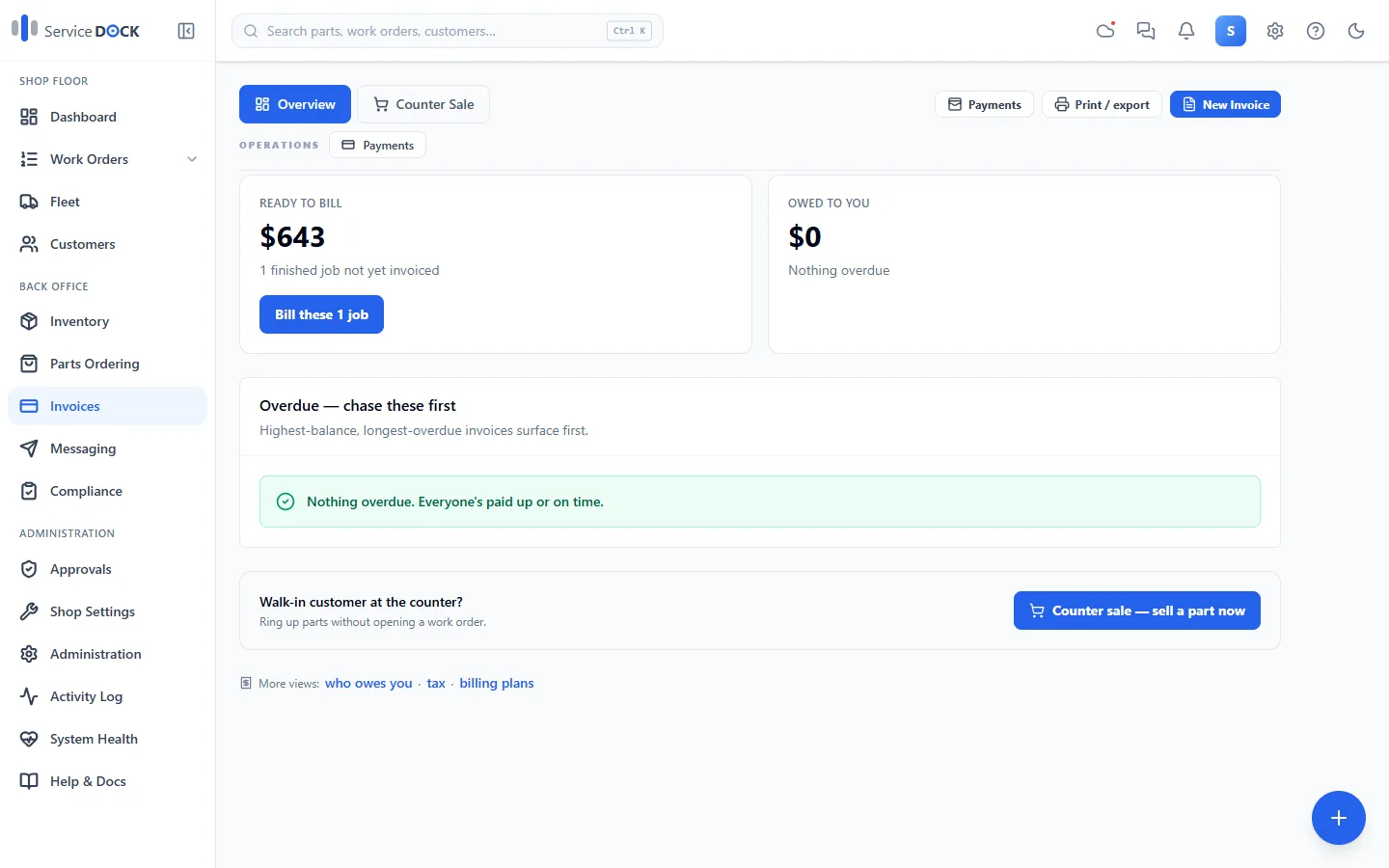
Task: Click '1 finished job not yet invoiced' text
Action: [x=349, y=270]
